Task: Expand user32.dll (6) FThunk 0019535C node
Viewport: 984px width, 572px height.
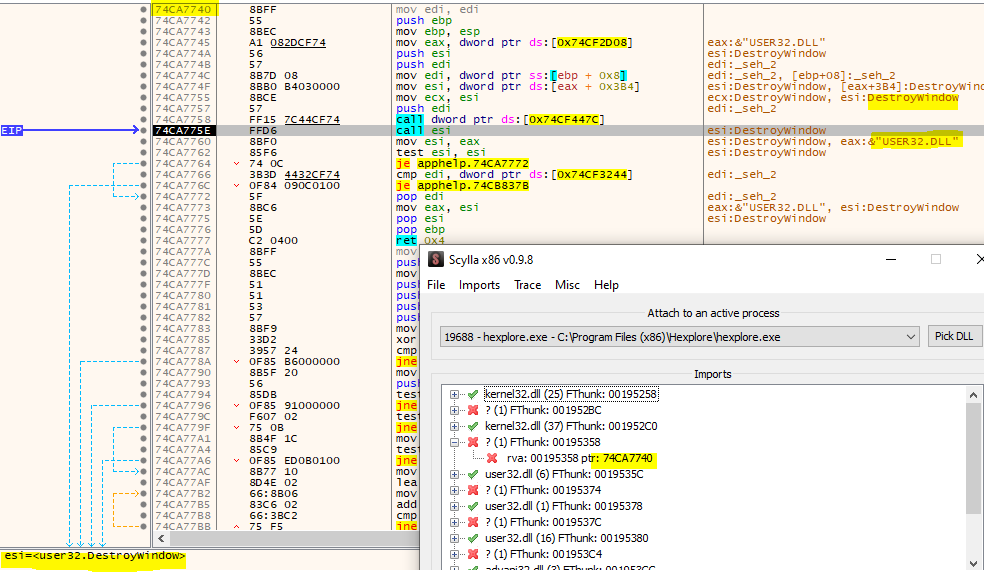Action: [454, 474]
